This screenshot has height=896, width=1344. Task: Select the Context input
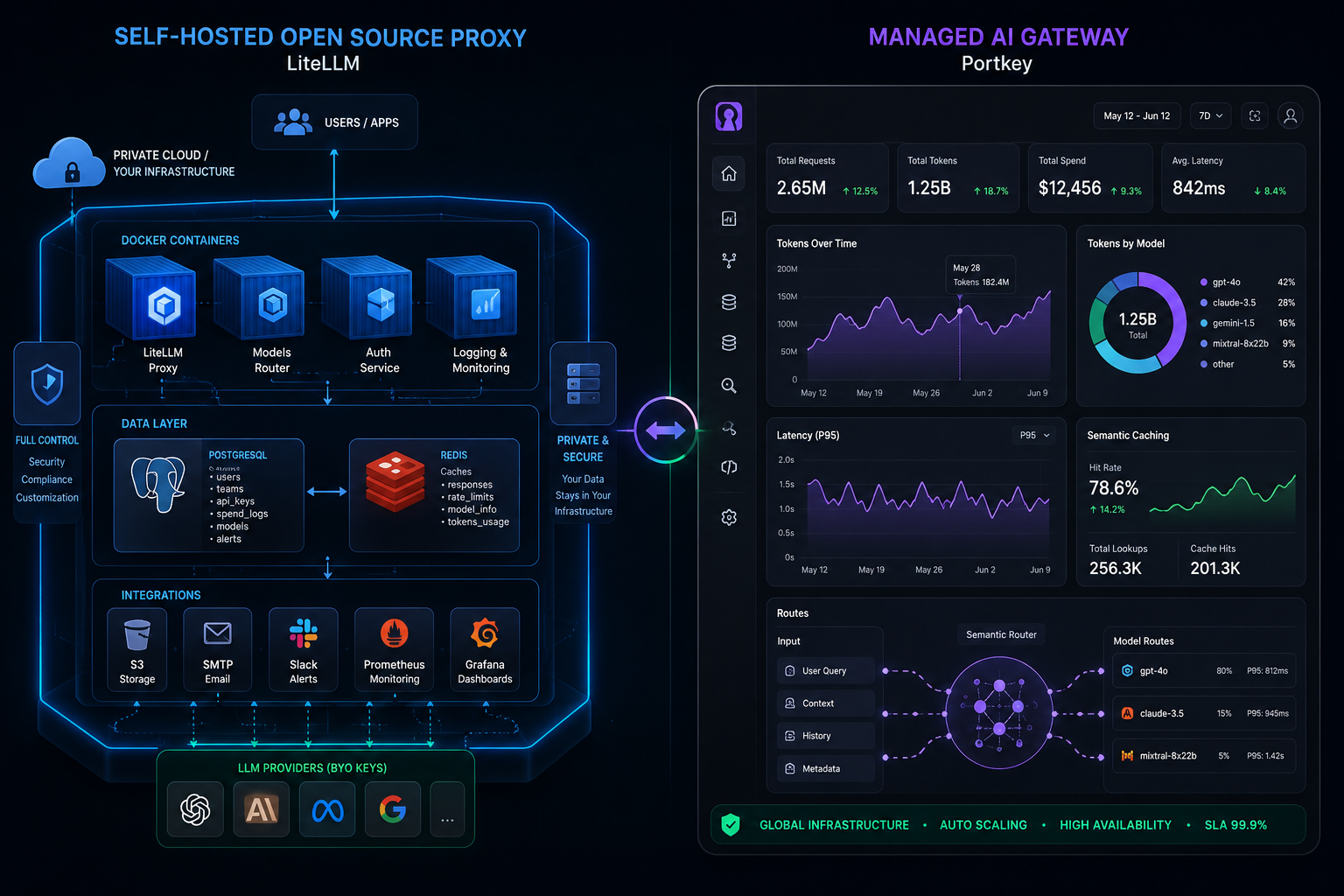tap(825, 703)
